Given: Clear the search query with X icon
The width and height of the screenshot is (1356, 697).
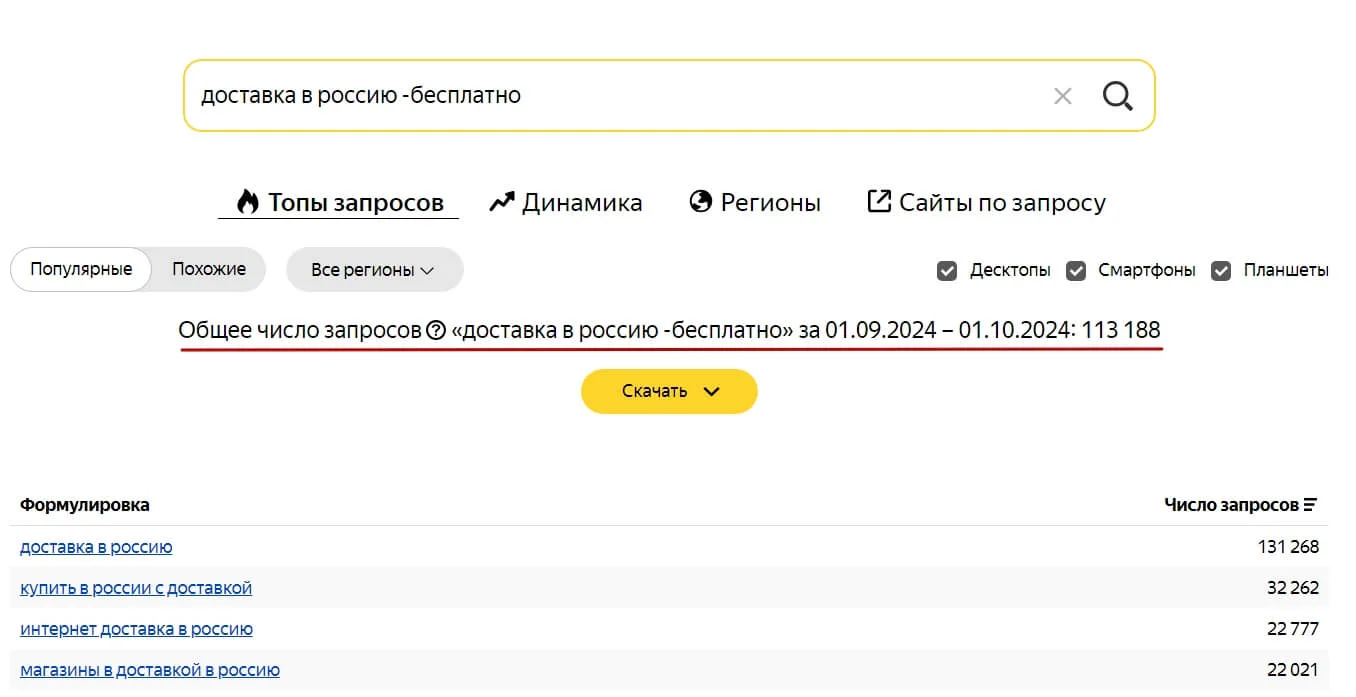Looking at the screenshot, I should pyautogui.click(x=1062, y=96).
